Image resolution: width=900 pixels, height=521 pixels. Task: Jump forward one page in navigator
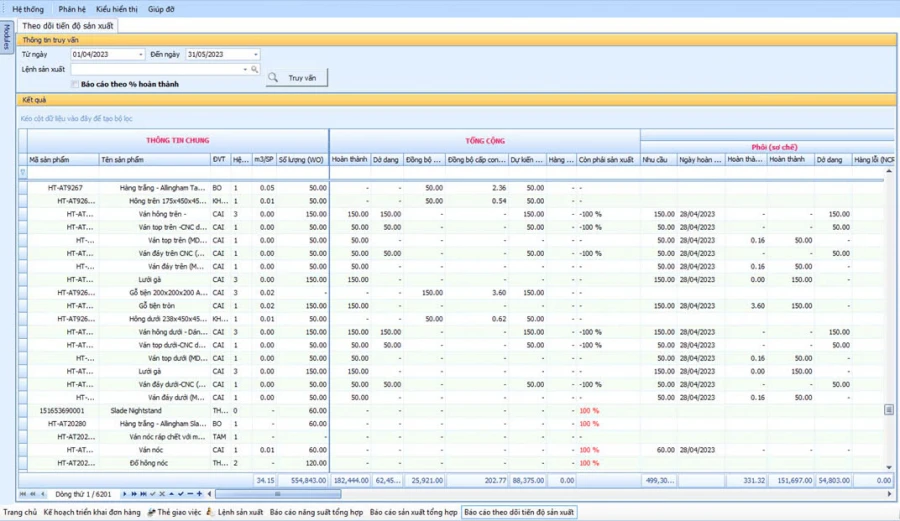(134, 493)
